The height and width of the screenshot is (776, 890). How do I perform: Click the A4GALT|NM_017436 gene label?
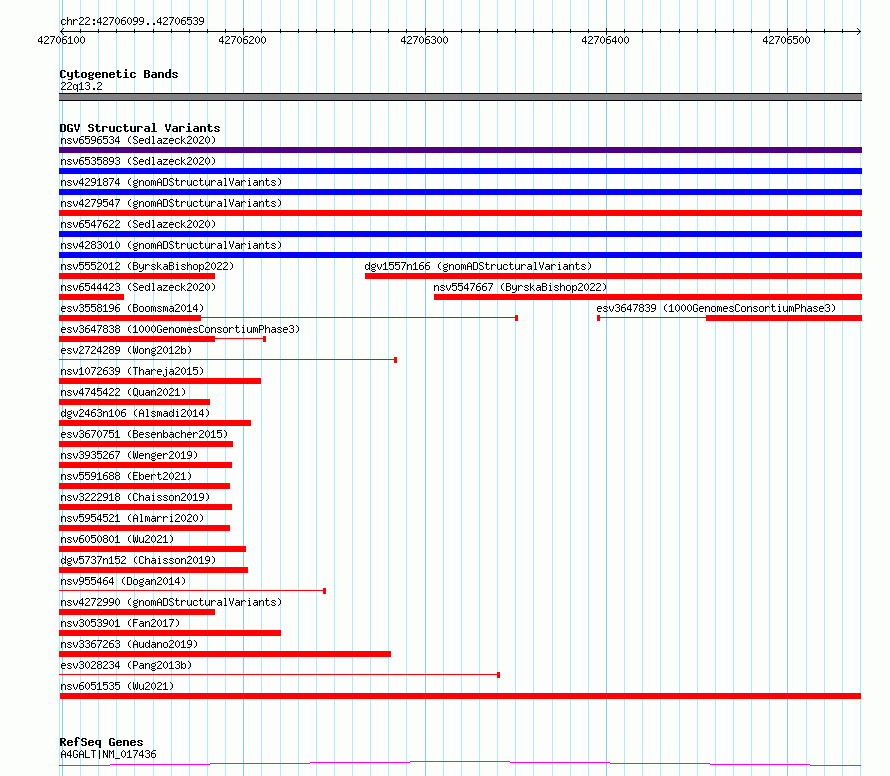coord(108,754)
